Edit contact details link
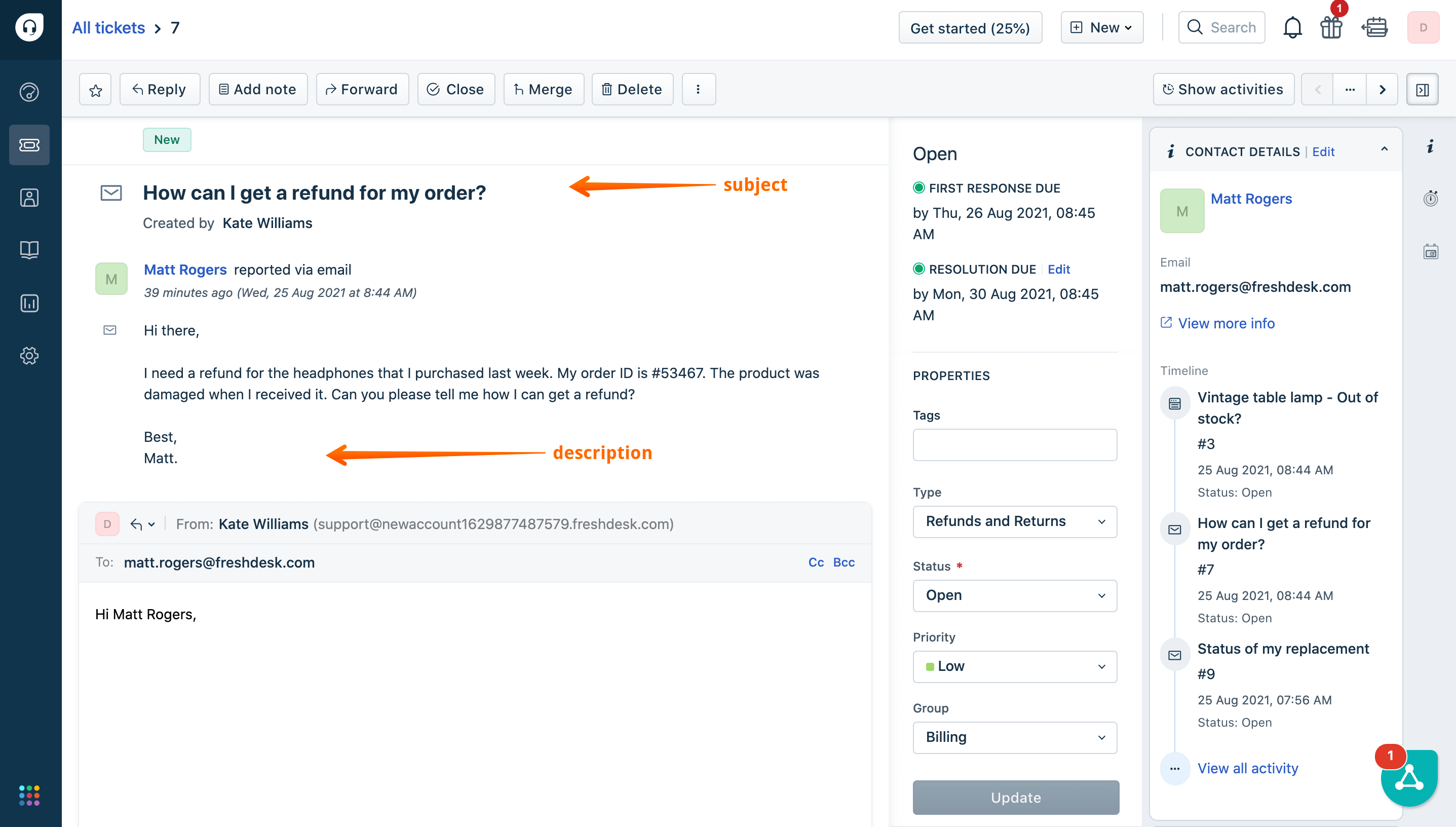Screen dimensions: 1456x827 [x=1323, y=152]
